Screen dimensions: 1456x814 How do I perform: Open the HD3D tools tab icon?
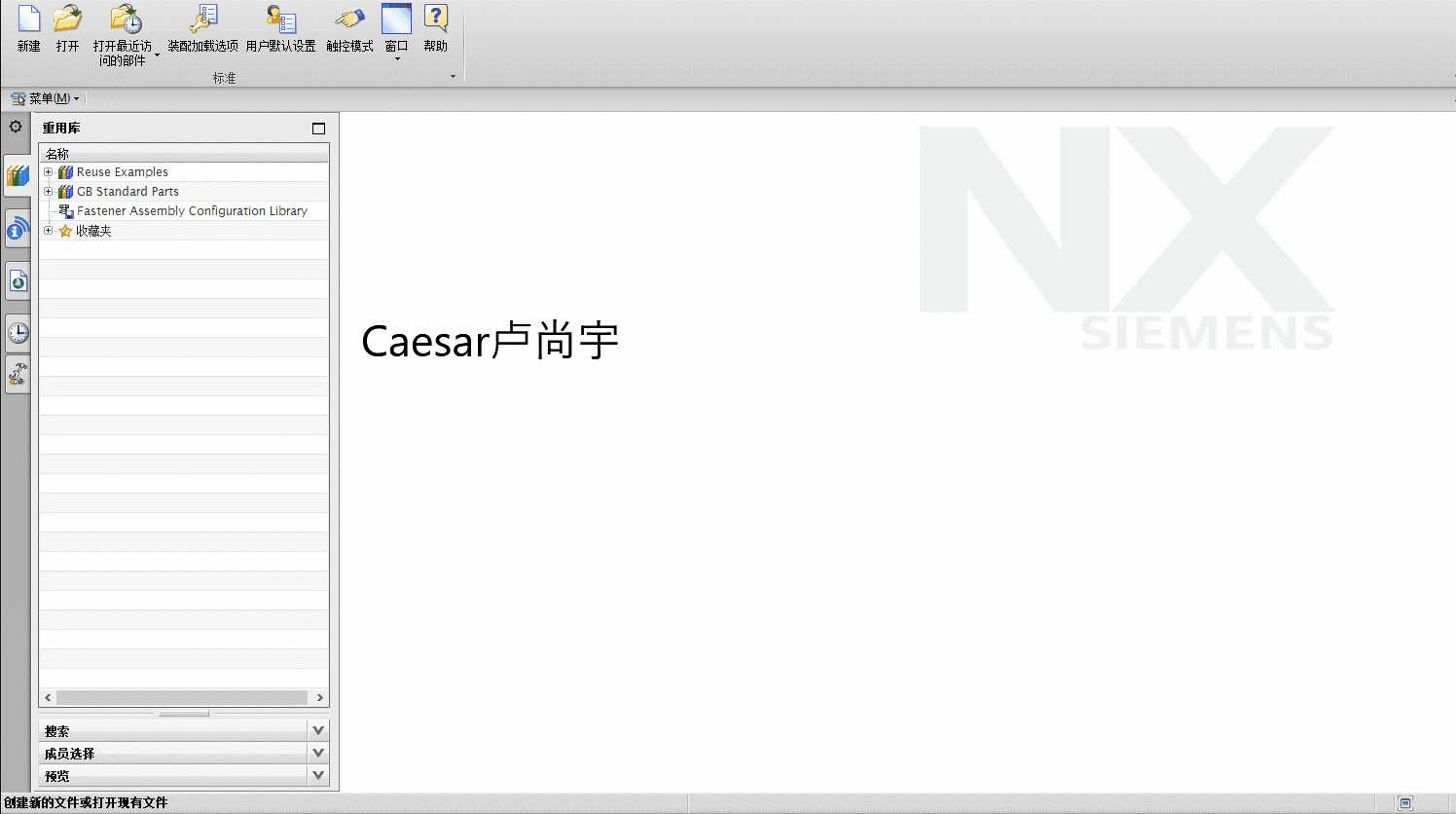pyautogui.click(x=18, y=229)
